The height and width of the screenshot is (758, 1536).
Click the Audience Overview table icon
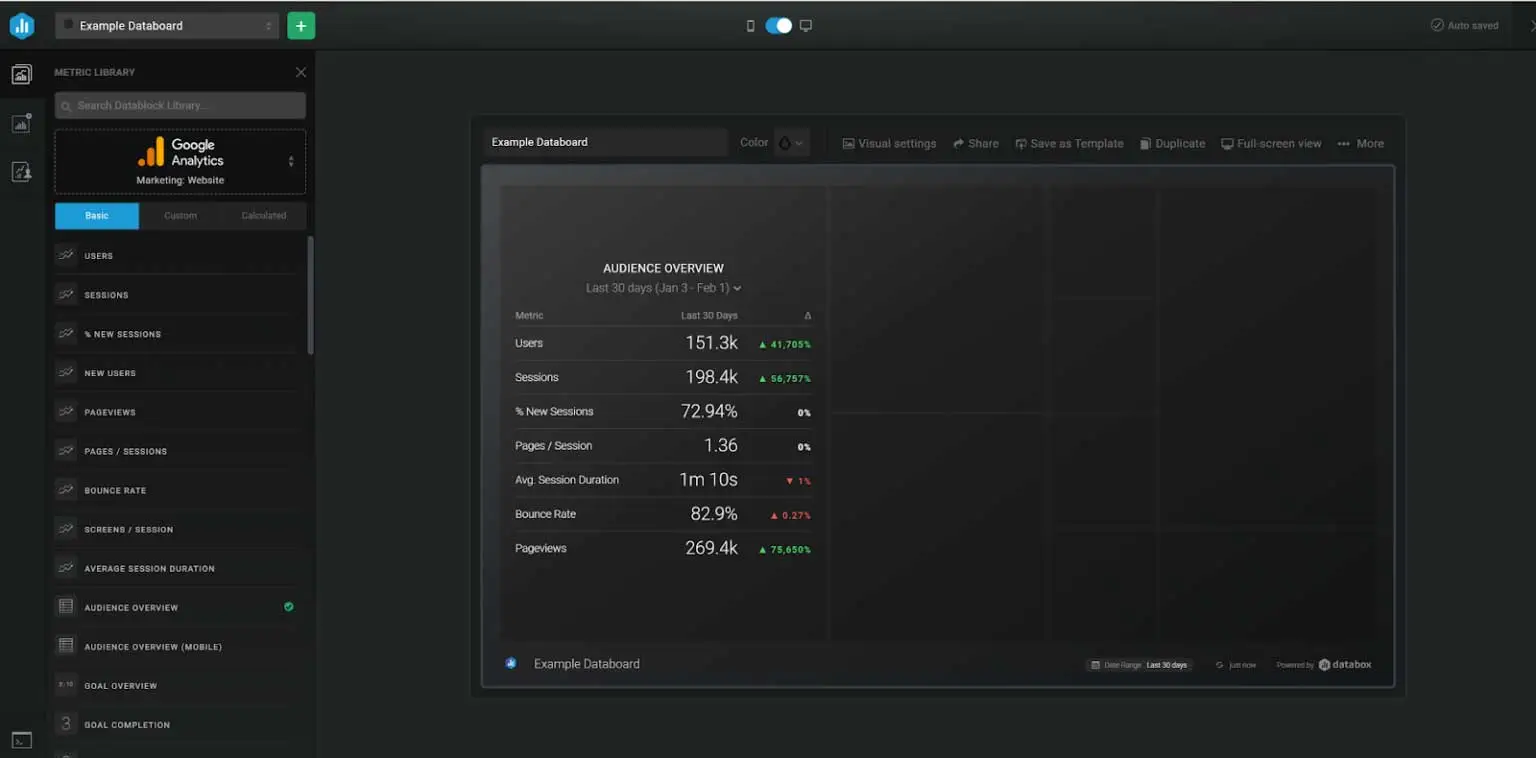[x=66, y=607]
